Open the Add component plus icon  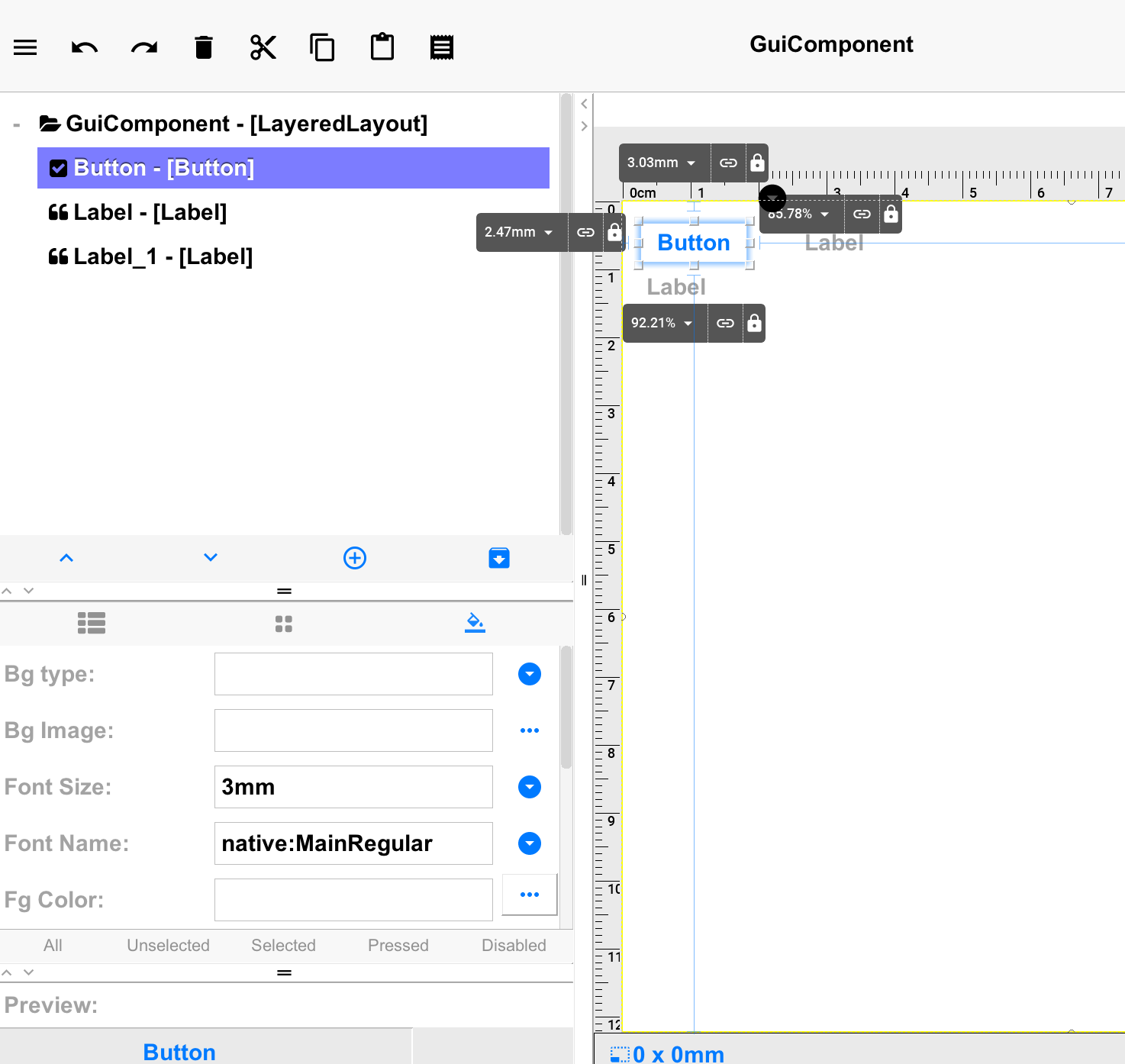(354, 558)
